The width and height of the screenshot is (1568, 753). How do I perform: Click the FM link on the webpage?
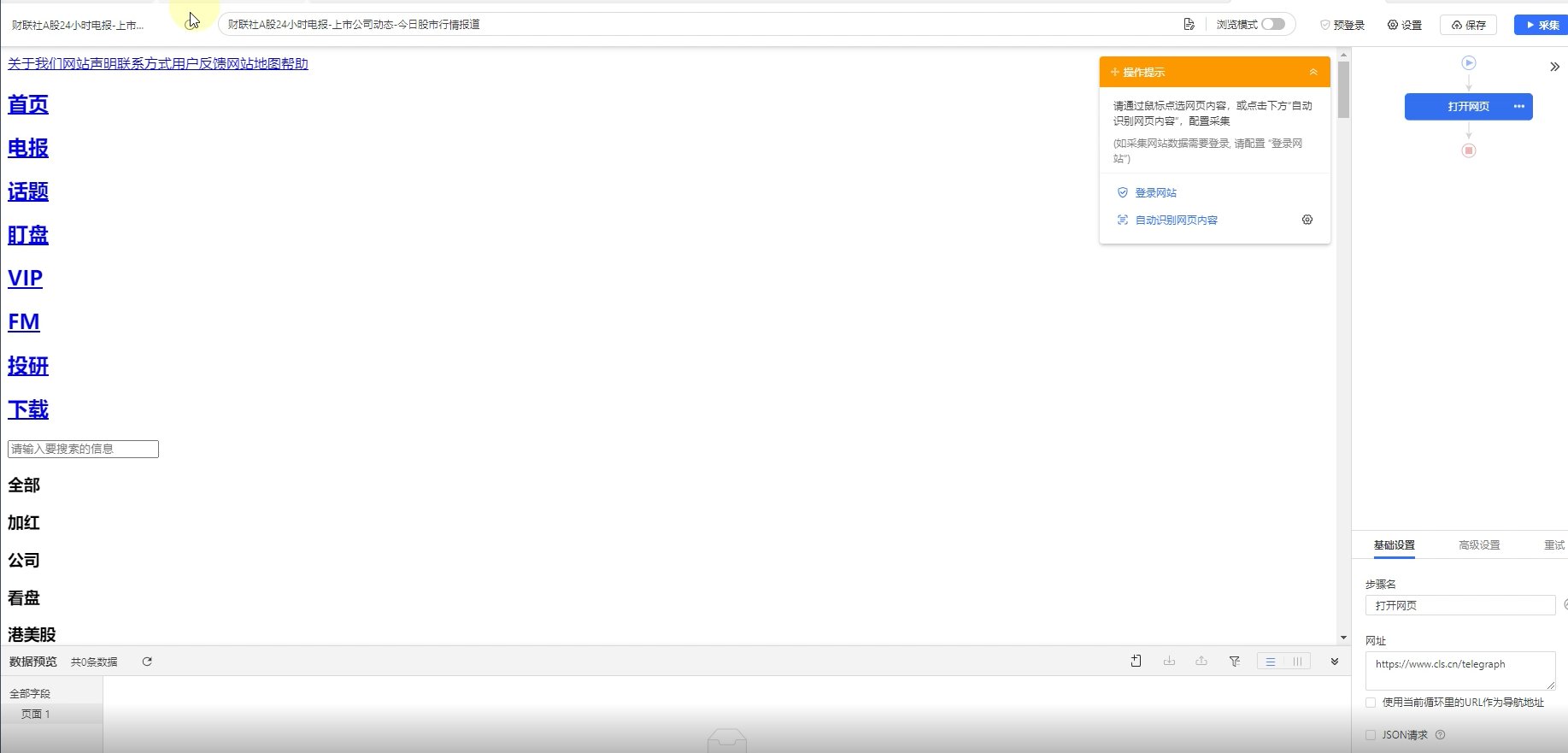[24, 322]
